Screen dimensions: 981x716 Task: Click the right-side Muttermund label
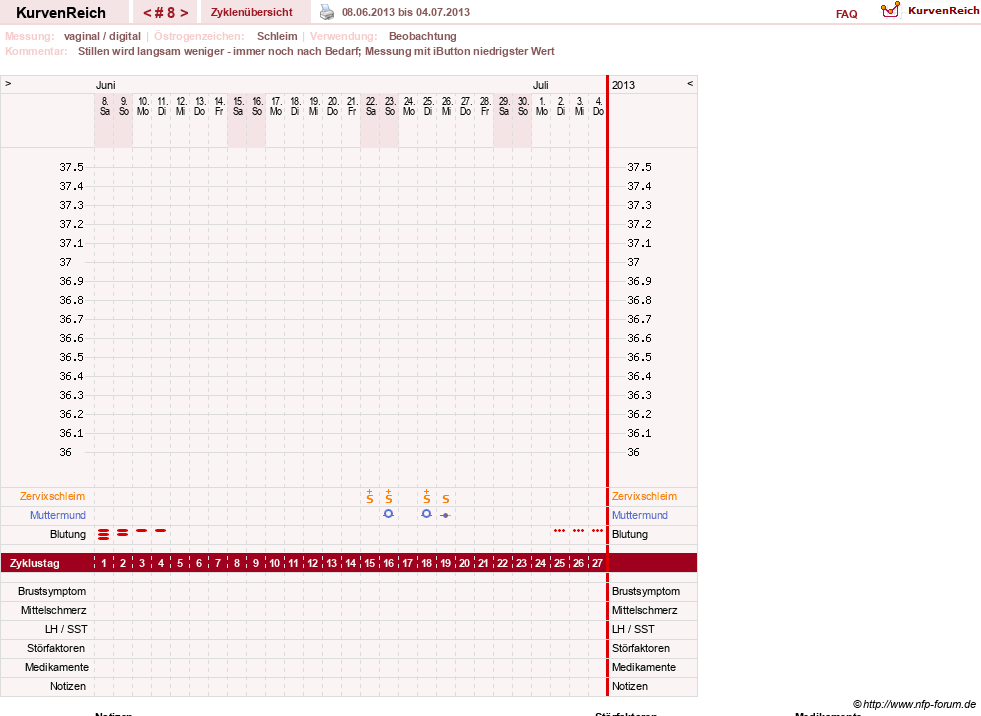(x=639, y=515)
